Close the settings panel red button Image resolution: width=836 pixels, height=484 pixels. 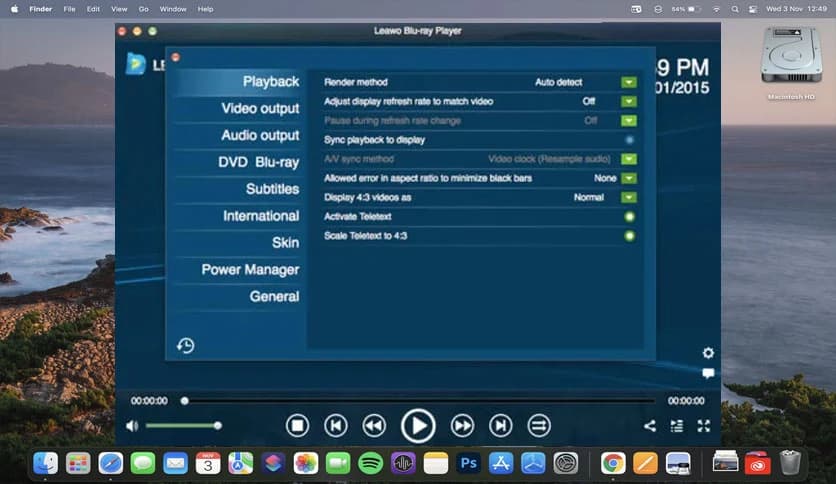(x=175, y=57)
